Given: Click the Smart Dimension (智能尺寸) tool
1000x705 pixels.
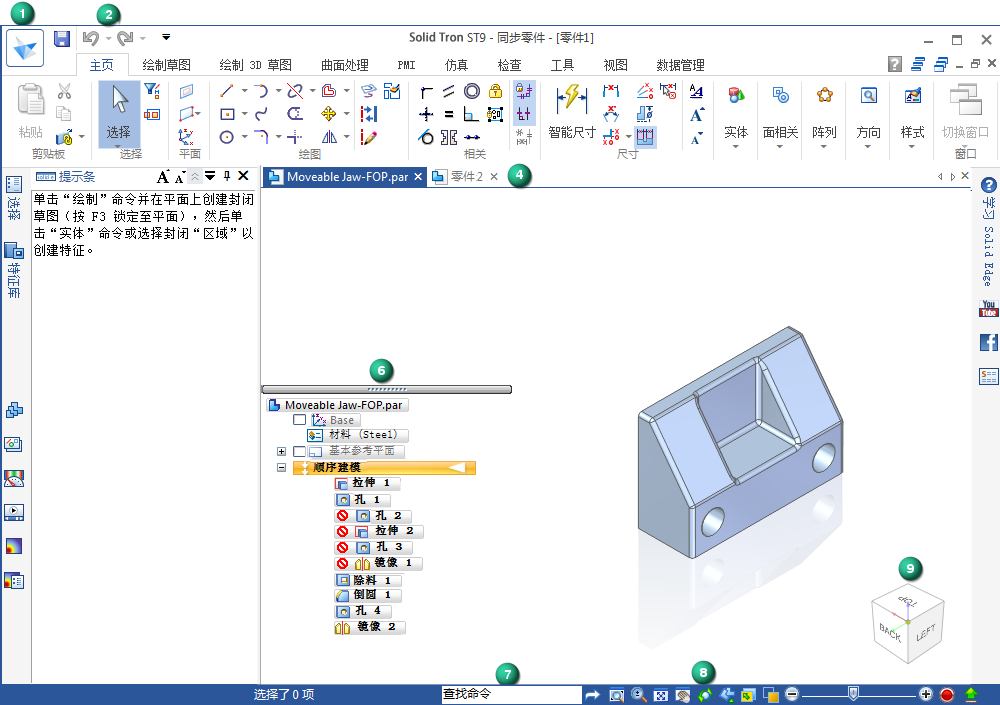Looking at the screenshot, I should coord(571,110).
